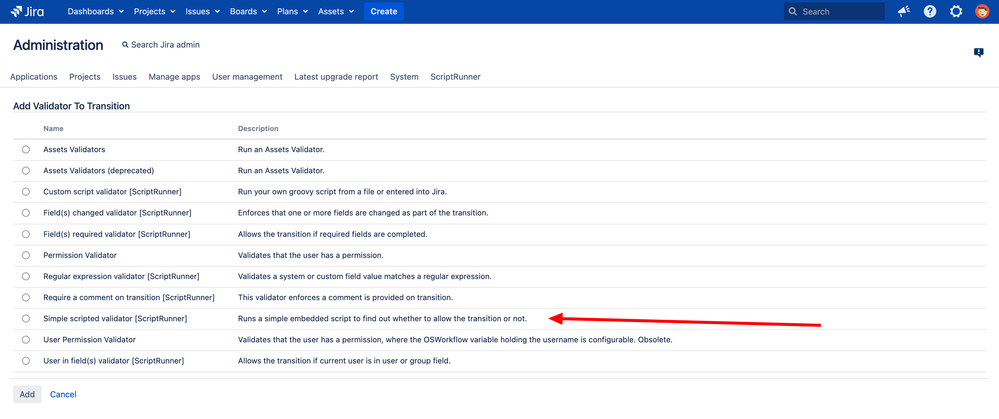Select Assets Validators (deprecated) radio button
999x419 pixels.
25,171
